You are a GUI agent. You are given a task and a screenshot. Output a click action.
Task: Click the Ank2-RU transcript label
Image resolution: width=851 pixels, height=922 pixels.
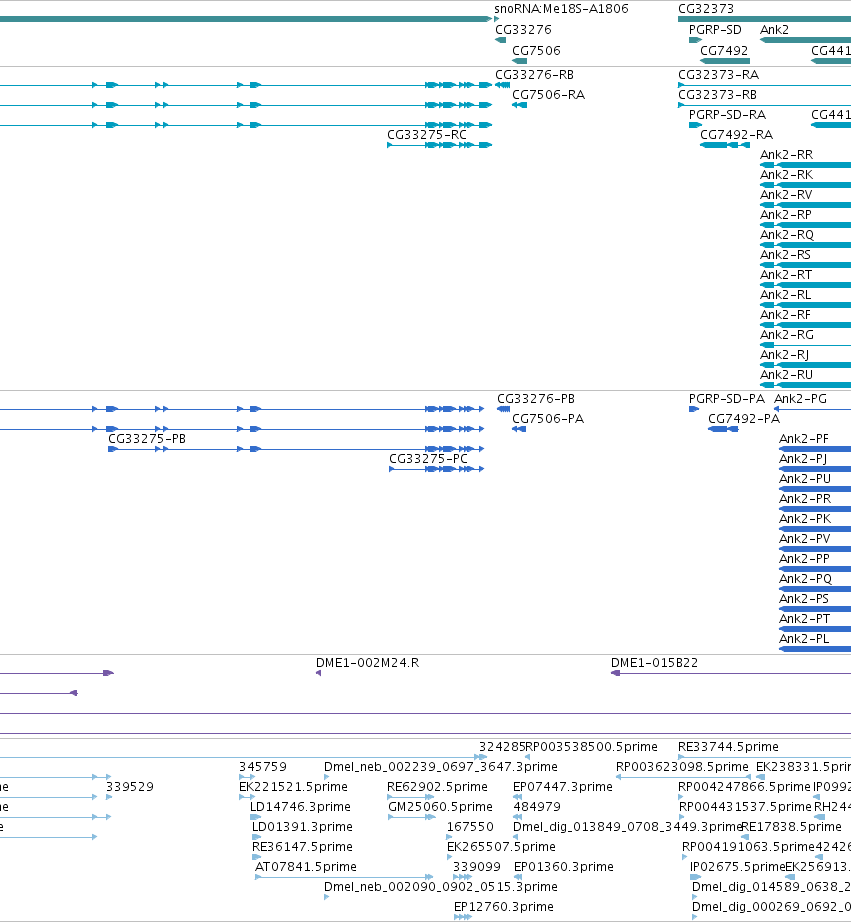(786, 375)
